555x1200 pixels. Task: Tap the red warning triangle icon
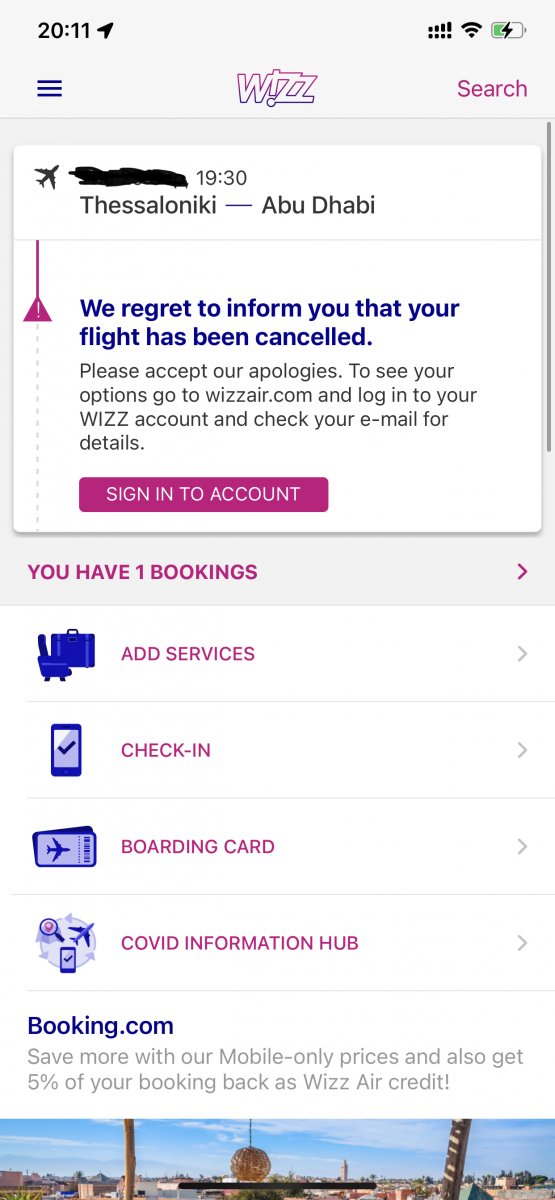pos(37,310)
